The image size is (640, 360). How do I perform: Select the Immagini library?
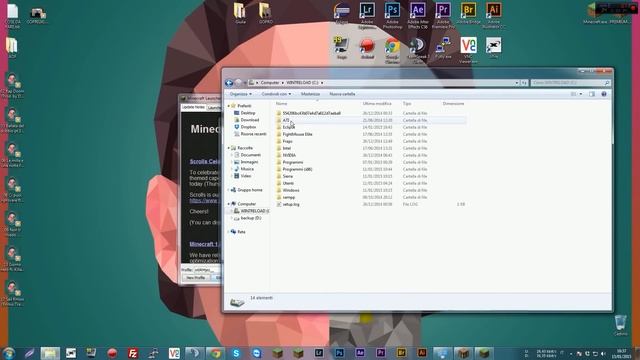click(249, 162)
